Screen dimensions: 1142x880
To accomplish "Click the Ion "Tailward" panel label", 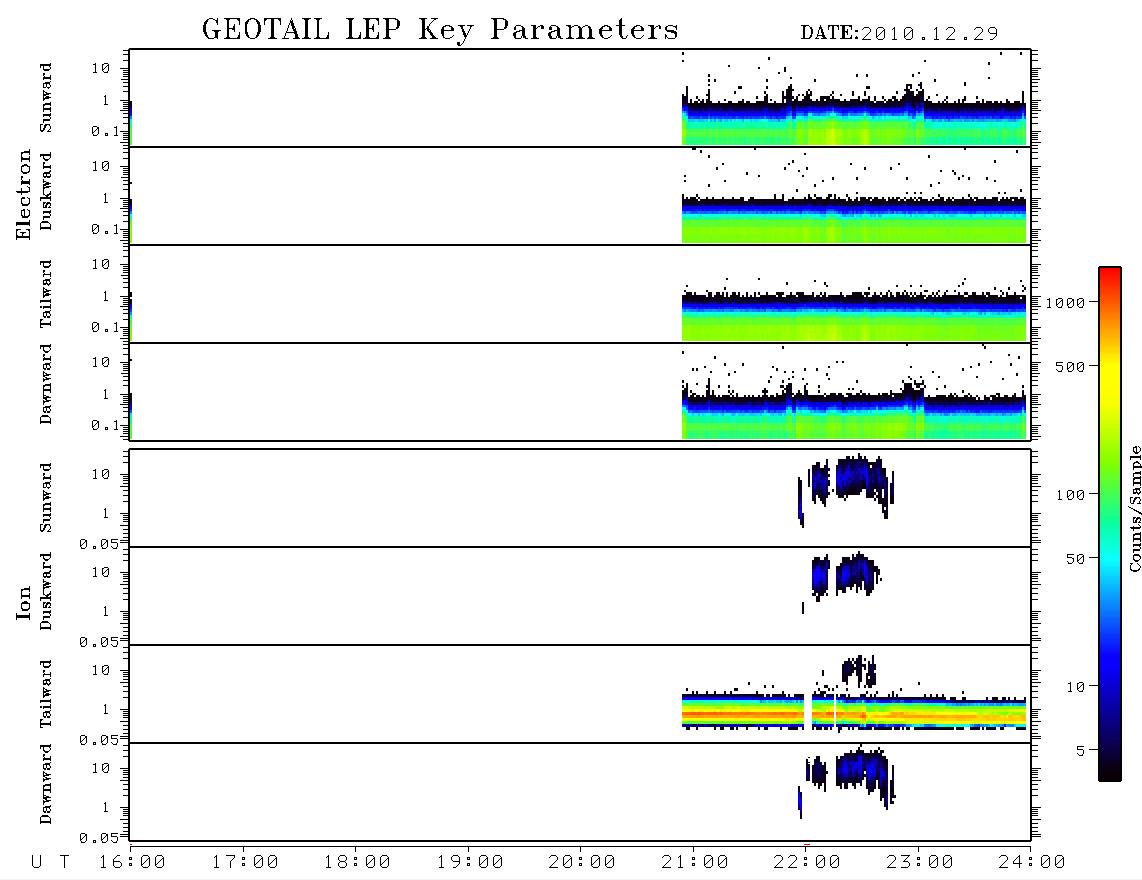I will point(46,694).
